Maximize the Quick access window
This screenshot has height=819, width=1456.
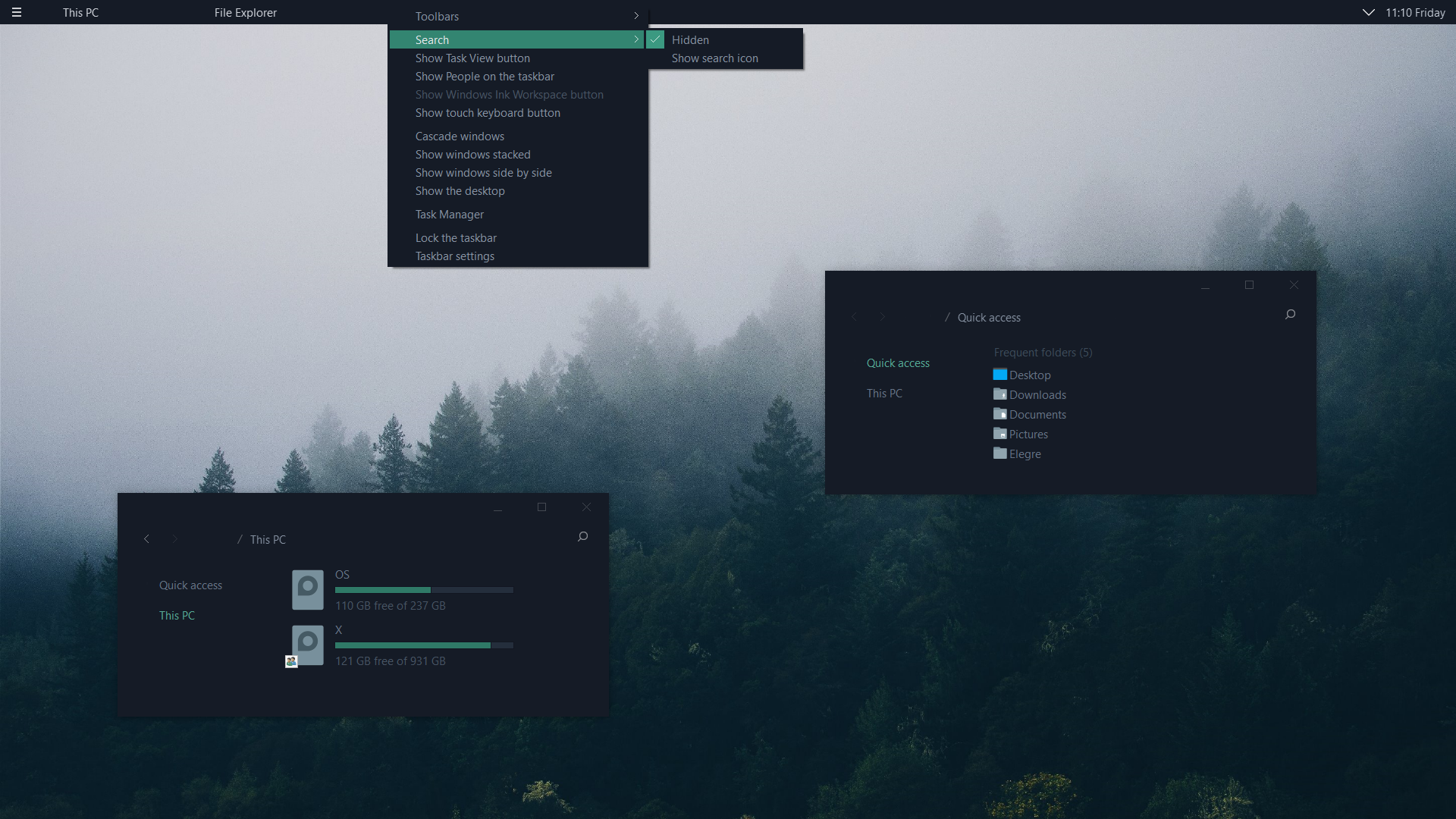point(1249,285)
